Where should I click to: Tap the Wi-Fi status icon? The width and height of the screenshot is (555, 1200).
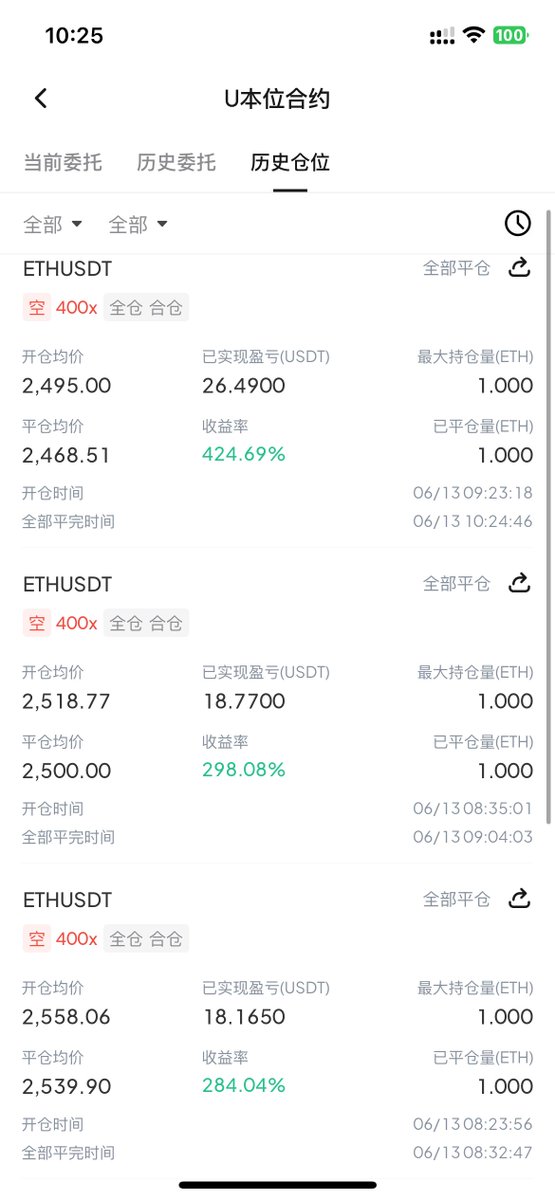[474, 36]
